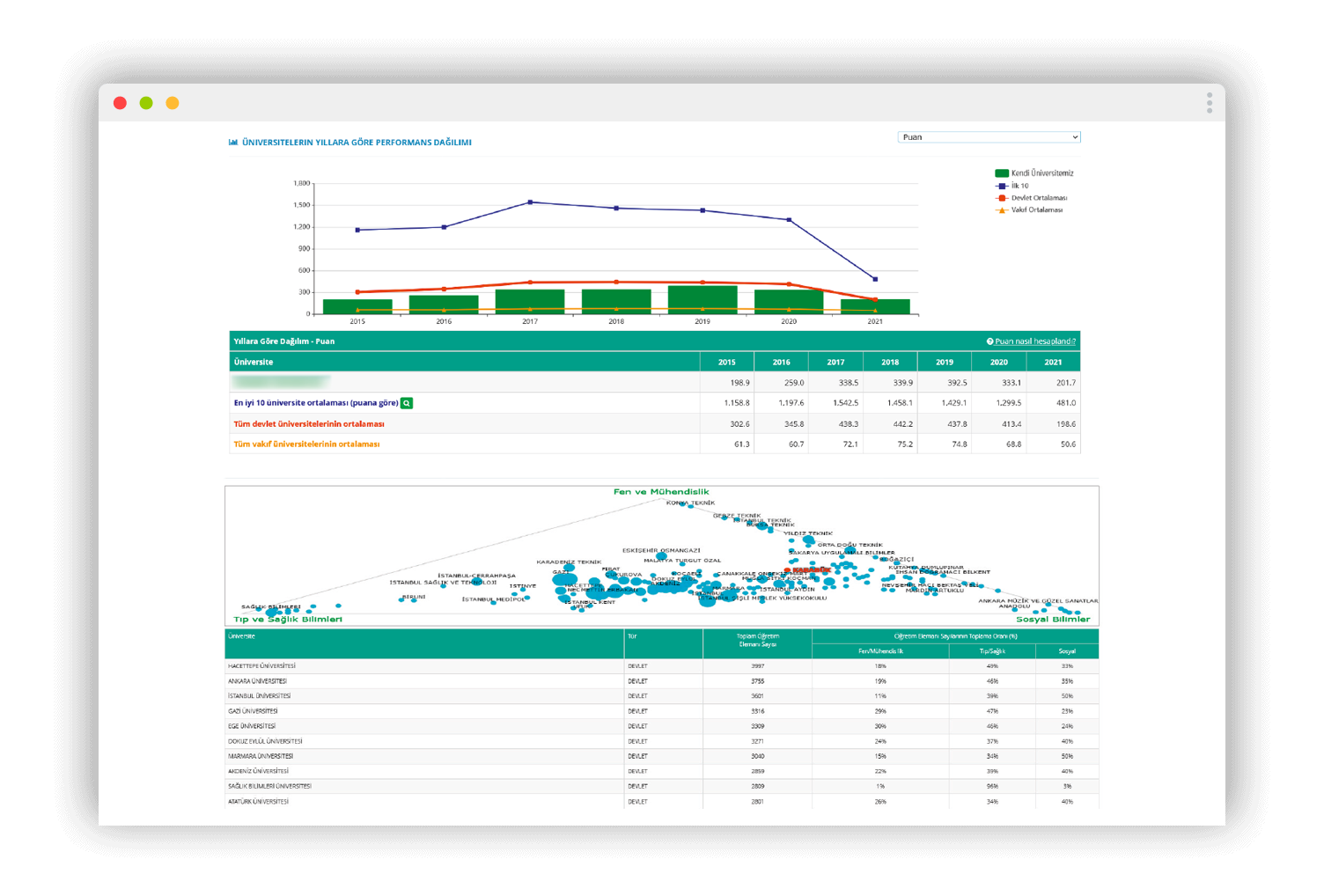Sort by 'Fen/Mühendislik' column header
This screenshot has width=1324, height=896.
880,651
